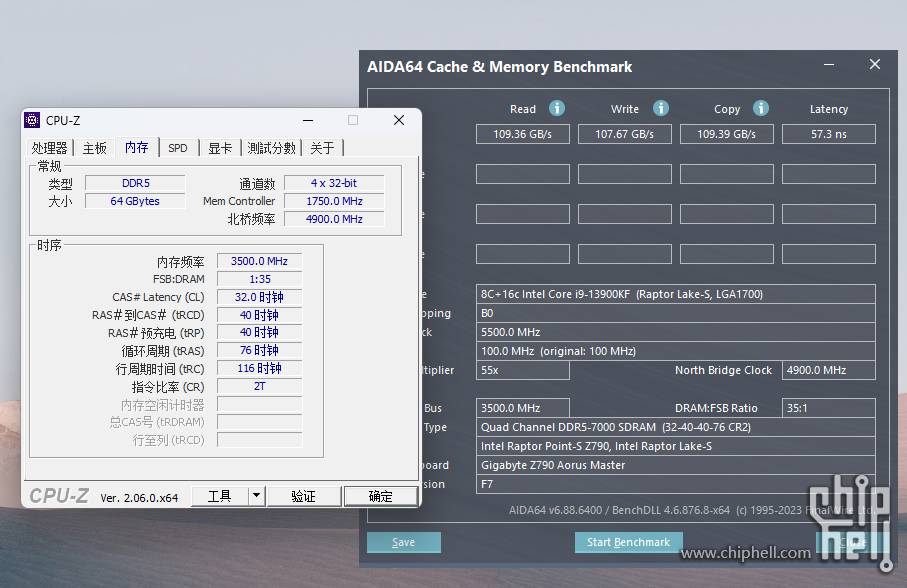The height and width of the screenshot is (588, 907).
Task: Click the Memory Bus 3500.0 MHz field in AIDA64
Action: [x=523, y=408]
